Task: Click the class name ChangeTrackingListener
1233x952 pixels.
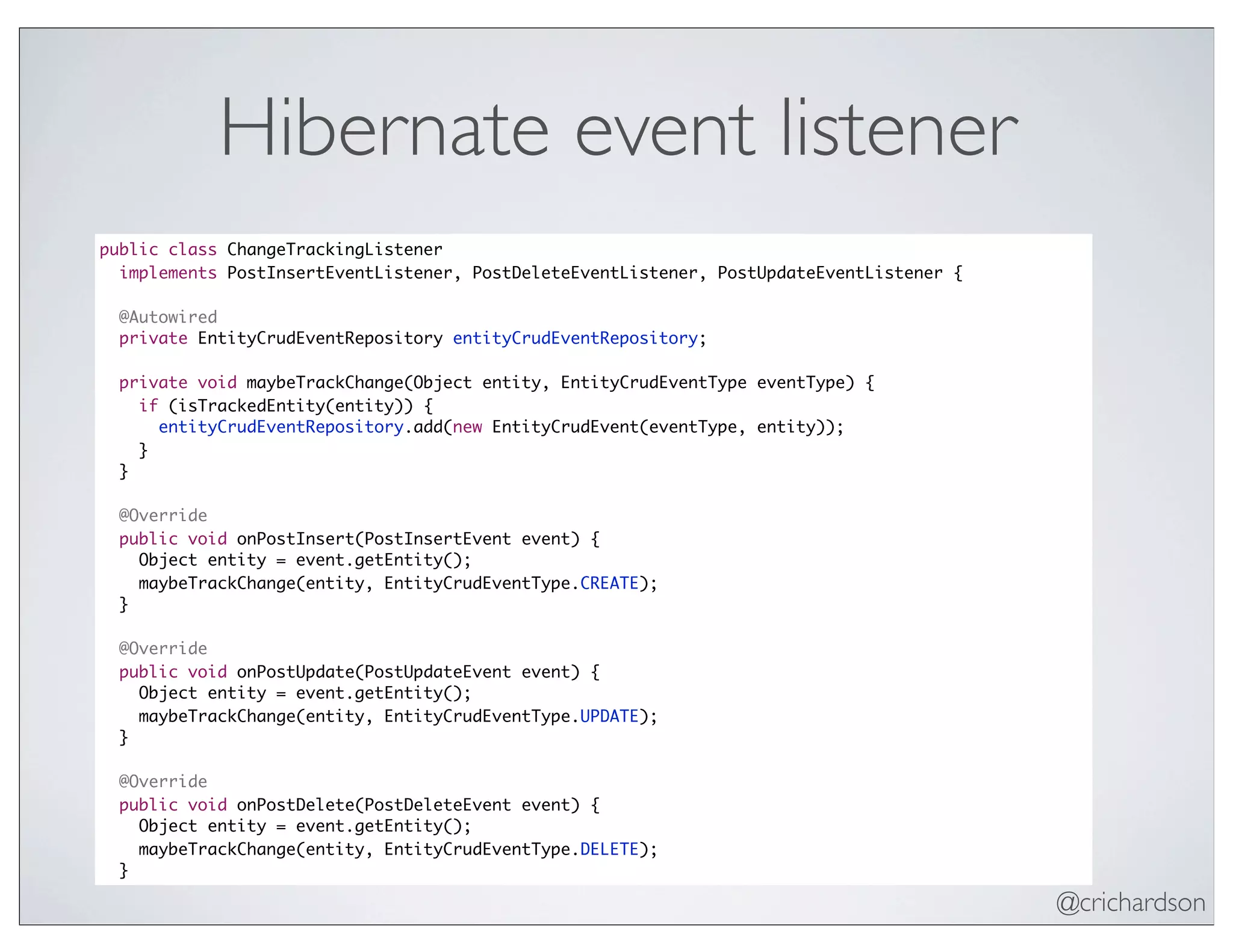Action: [x=335, y=249]
